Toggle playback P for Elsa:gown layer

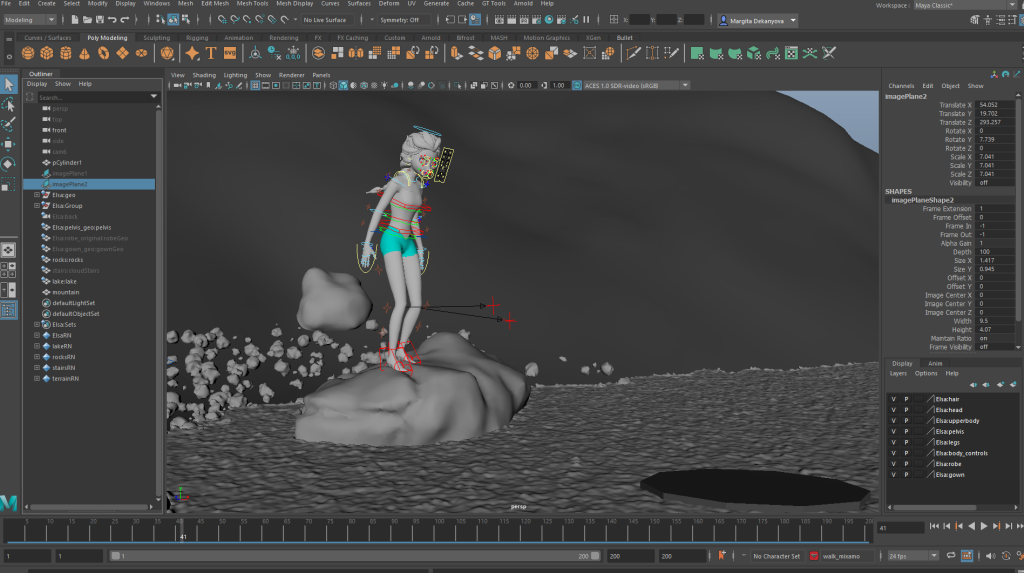click(x=906, y=475)
